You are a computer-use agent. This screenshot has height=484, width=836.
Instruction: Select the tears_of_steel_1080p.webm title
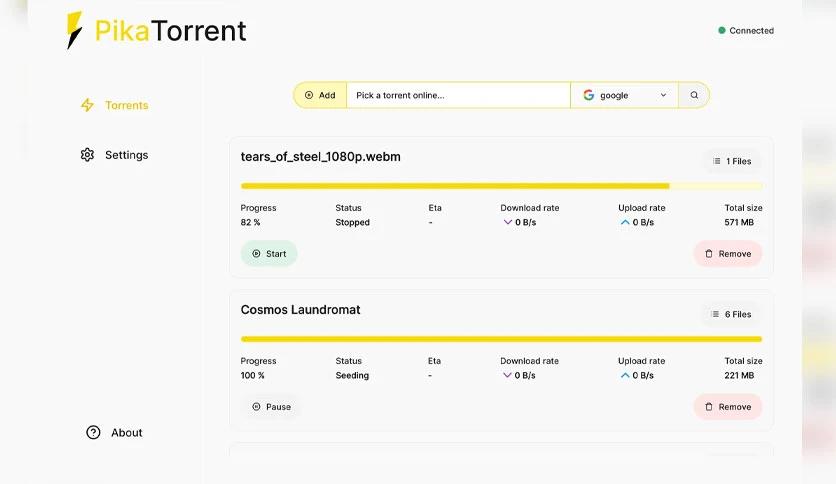(320, 157)
